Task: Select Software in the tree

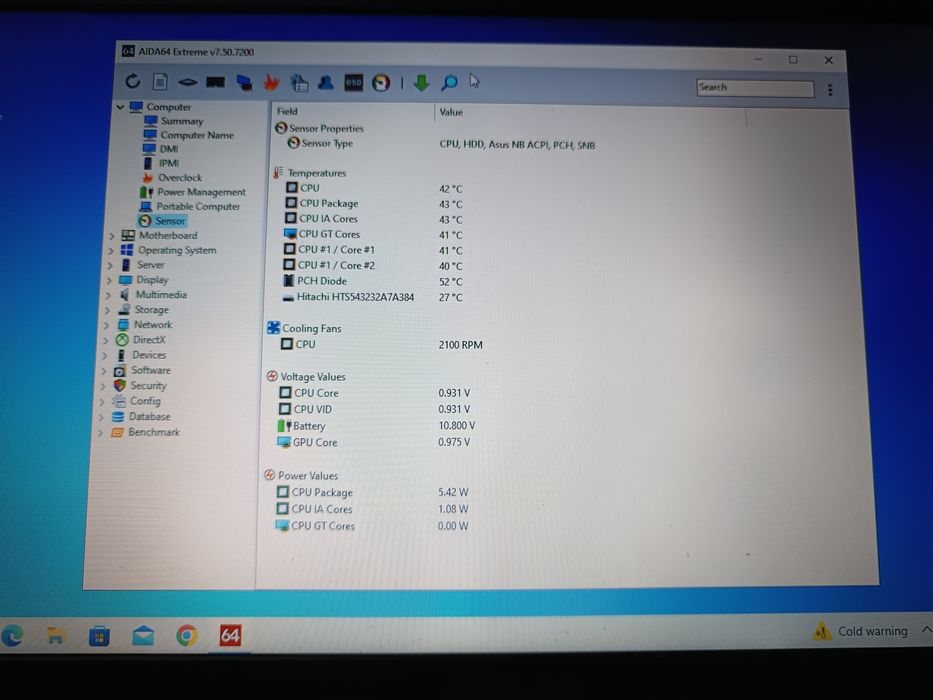Action: pos(142,370)
